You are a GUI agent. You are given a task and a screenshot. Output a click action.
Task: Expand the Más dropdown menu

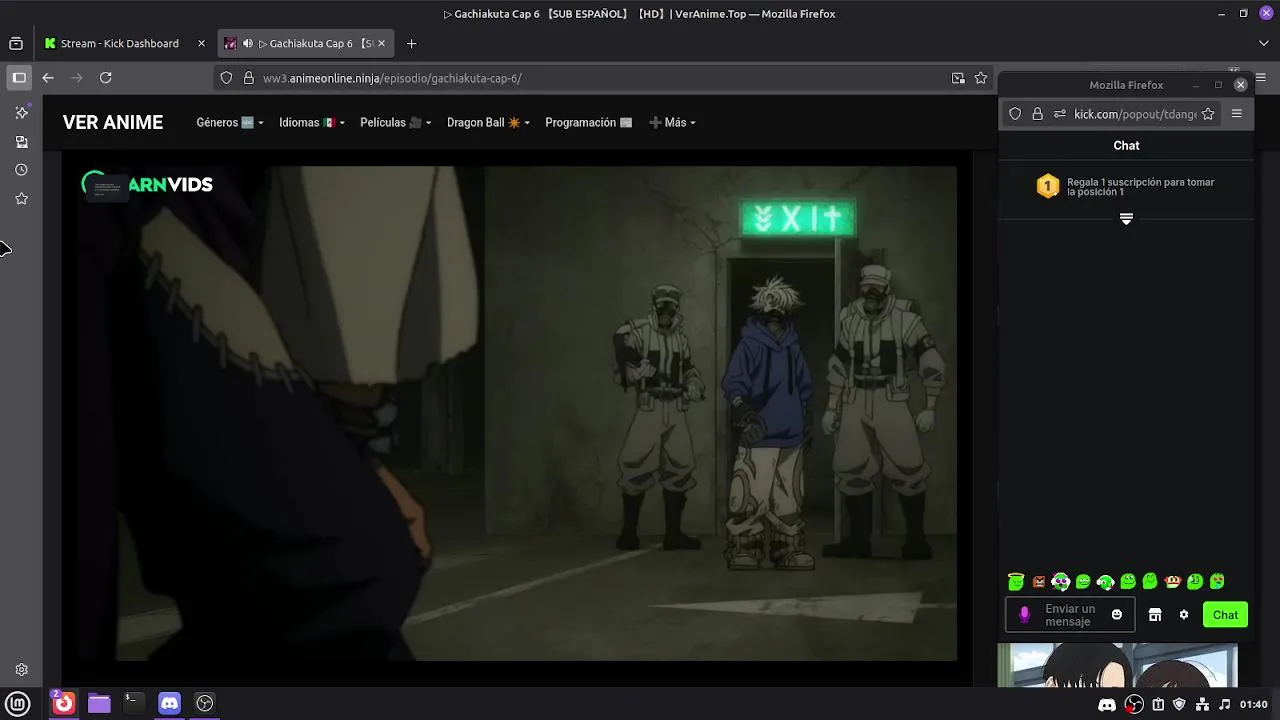click(672, 122)
